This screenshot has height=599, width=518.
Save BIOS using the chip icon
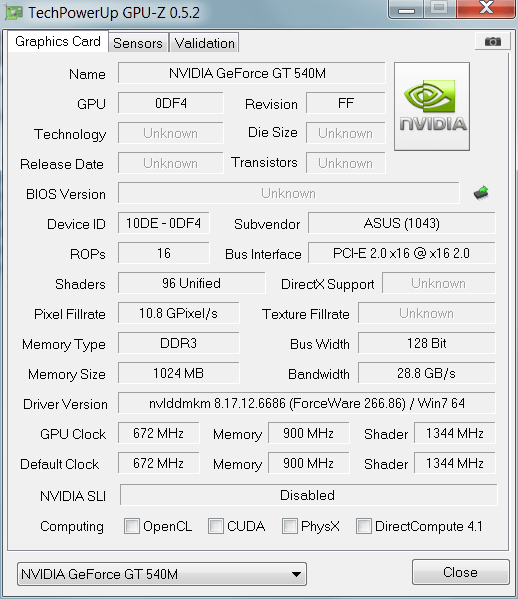coord(481,193)
